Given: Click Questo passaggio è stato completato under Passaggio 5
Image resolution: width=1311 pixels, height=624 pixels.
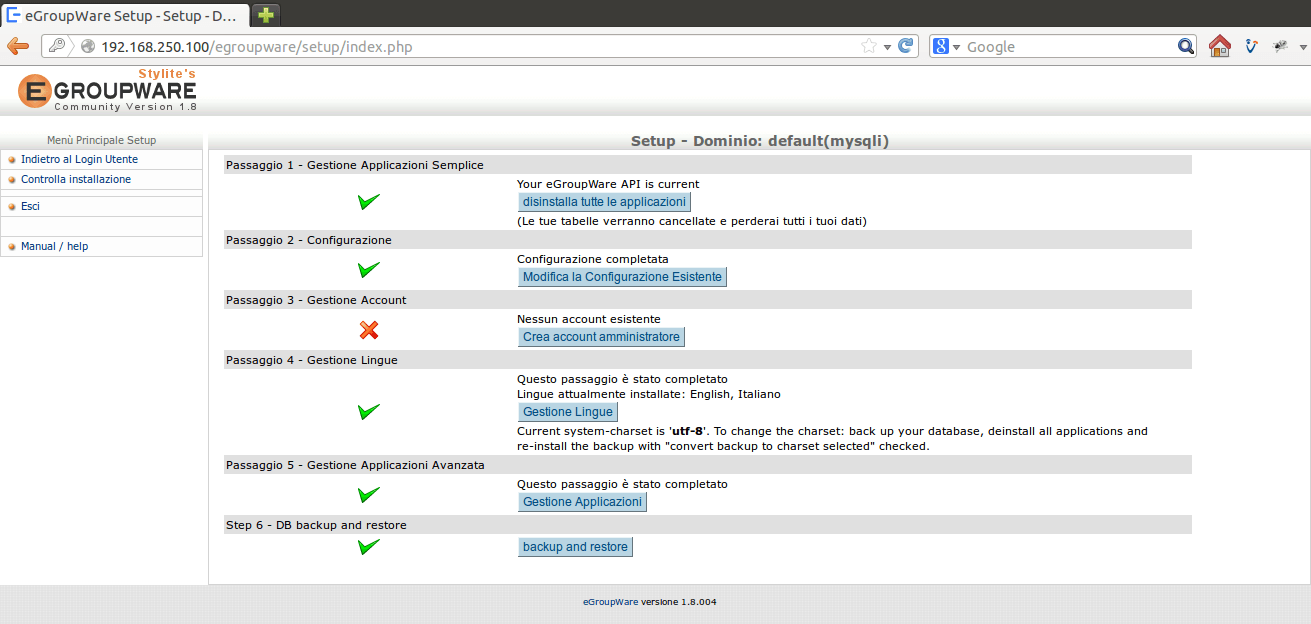Looking at the screenshot, I should tap(622, 484).
